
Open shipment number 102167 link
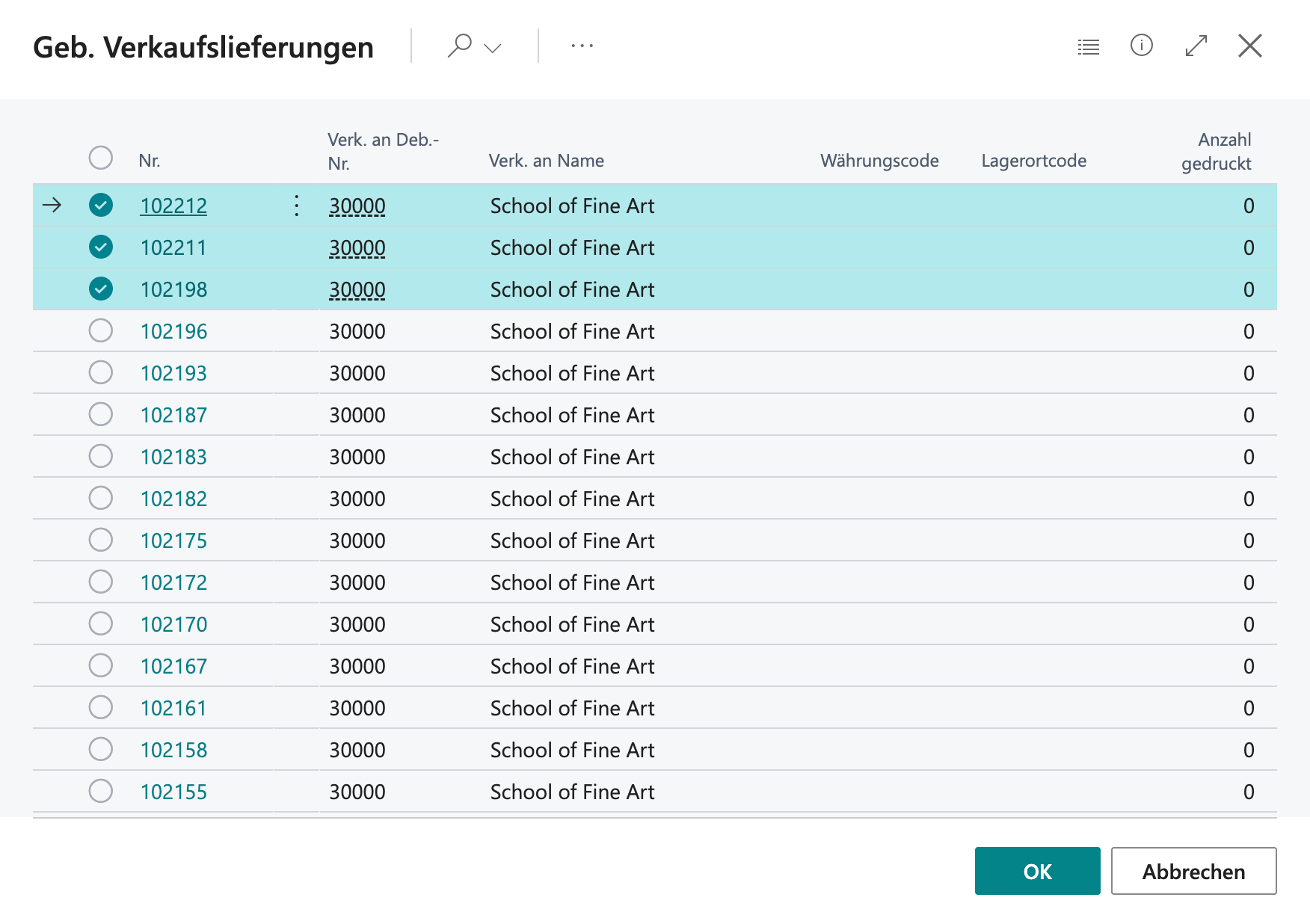point(173,666)
